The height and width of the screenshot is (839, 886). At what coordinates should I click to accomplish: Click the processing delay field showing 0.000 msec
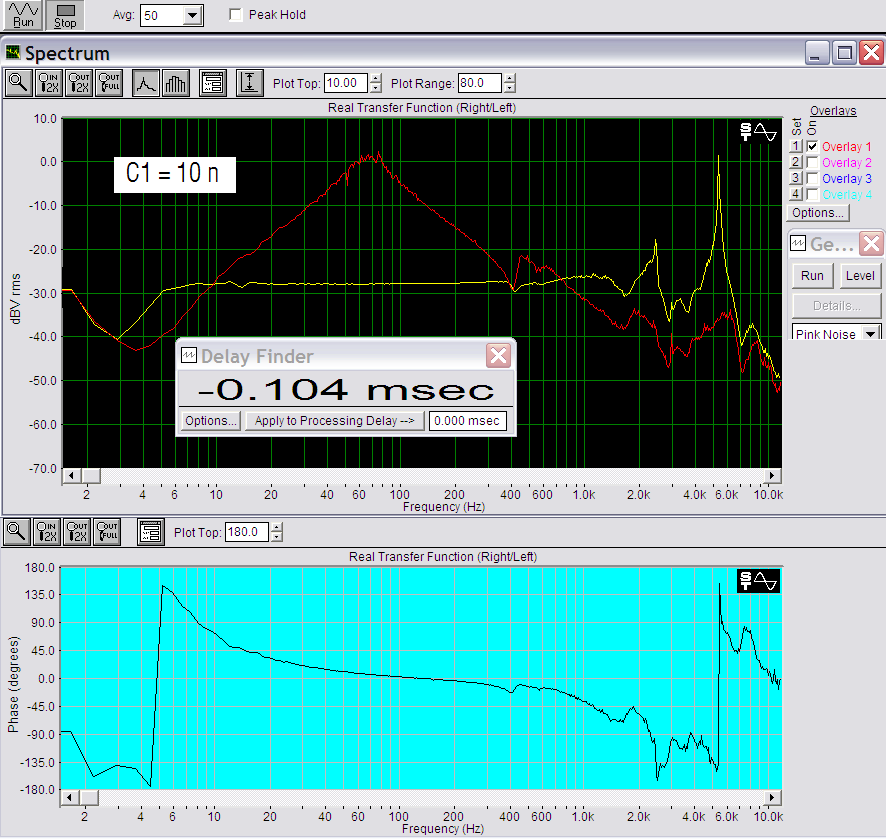[467, 421]
